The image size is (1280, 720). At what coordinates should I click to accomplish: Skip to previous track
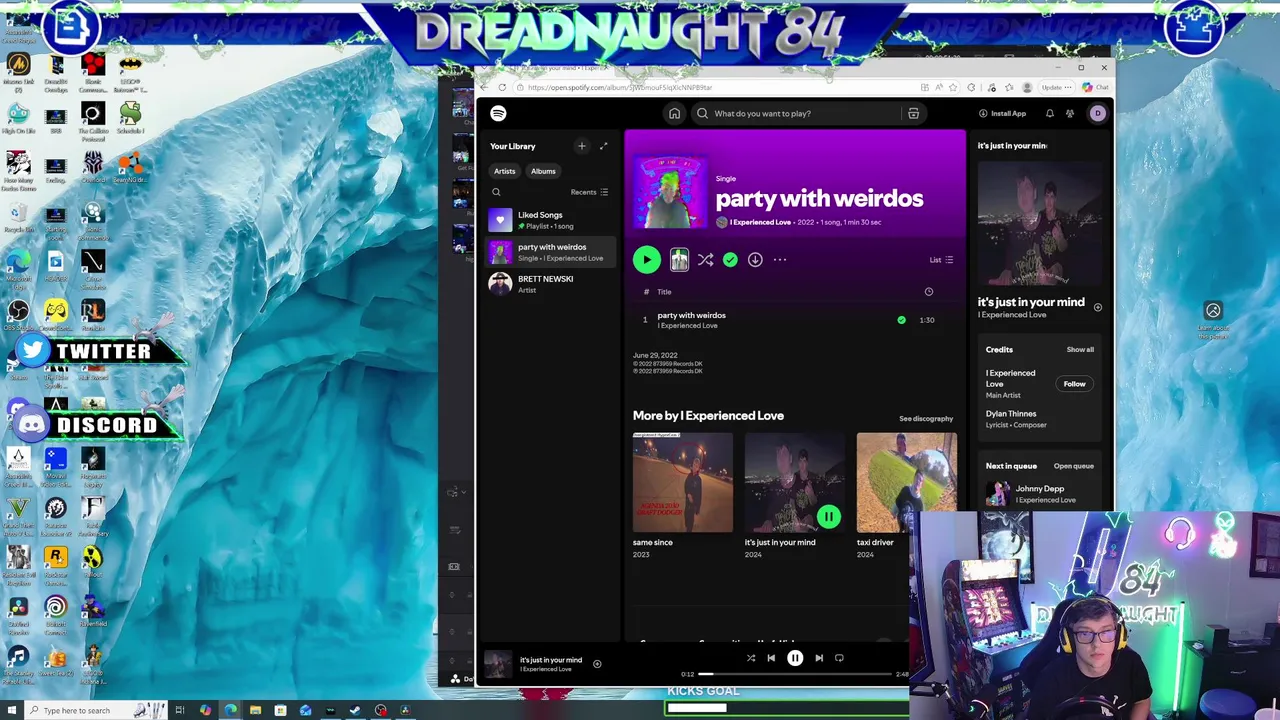[x=771, y=658]
